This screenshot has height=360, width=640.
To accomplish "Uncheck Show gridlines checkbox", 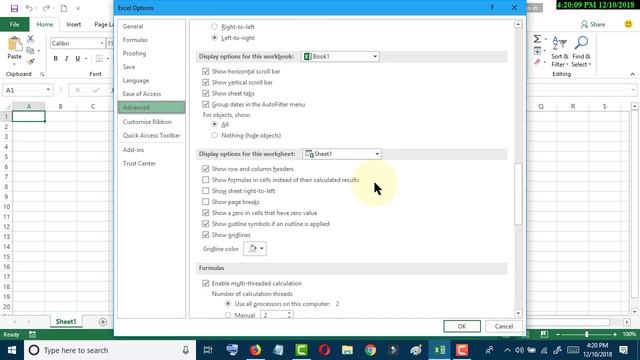I will pos(206,235).
